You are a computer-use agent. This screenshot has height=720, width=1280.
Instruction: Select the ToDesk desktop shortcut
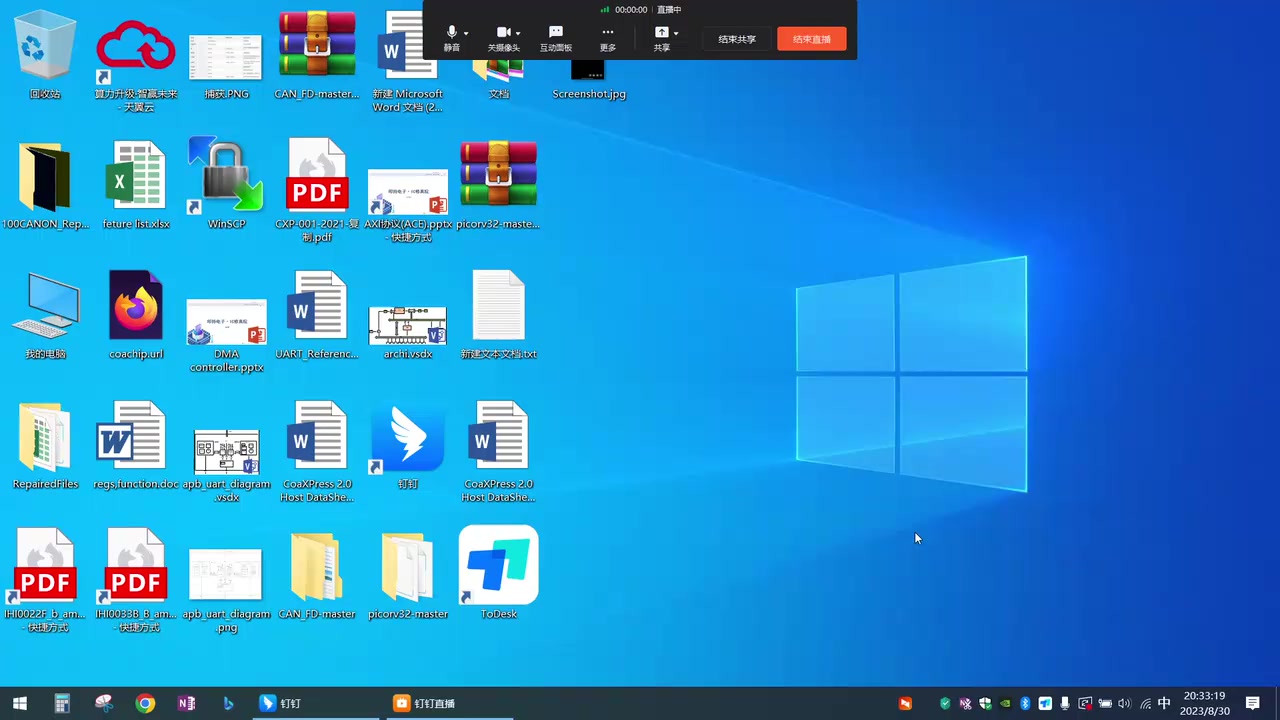pos(498,573)
